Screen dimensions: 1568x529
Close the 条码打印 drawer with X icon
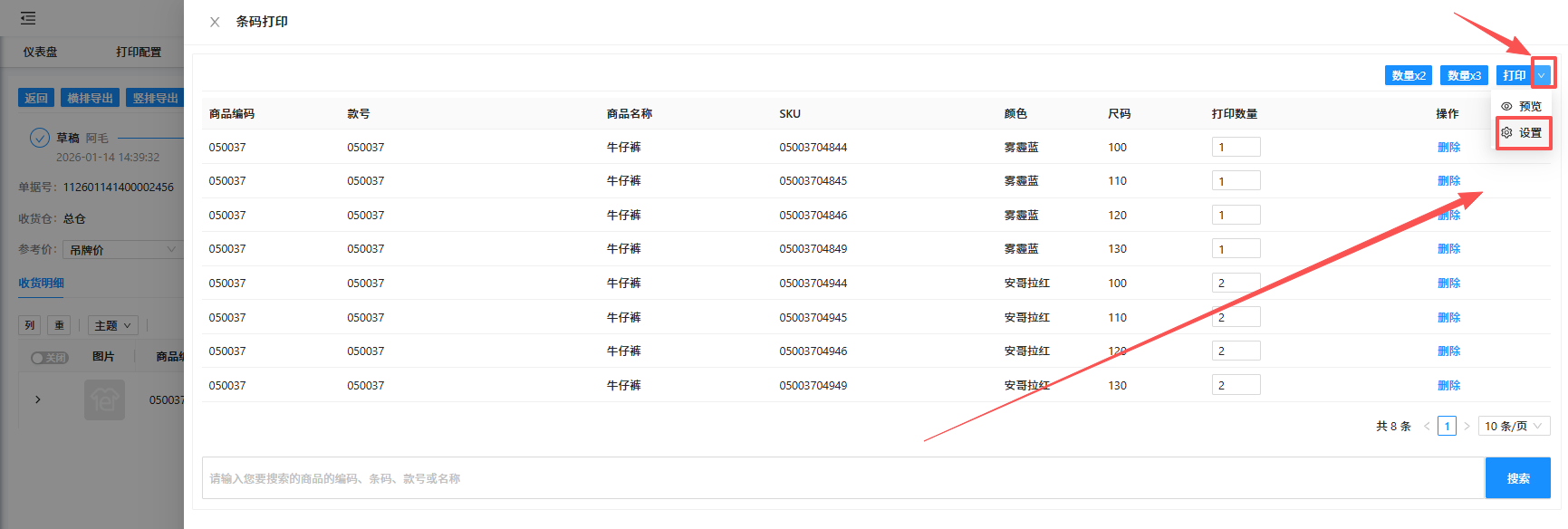215,22
